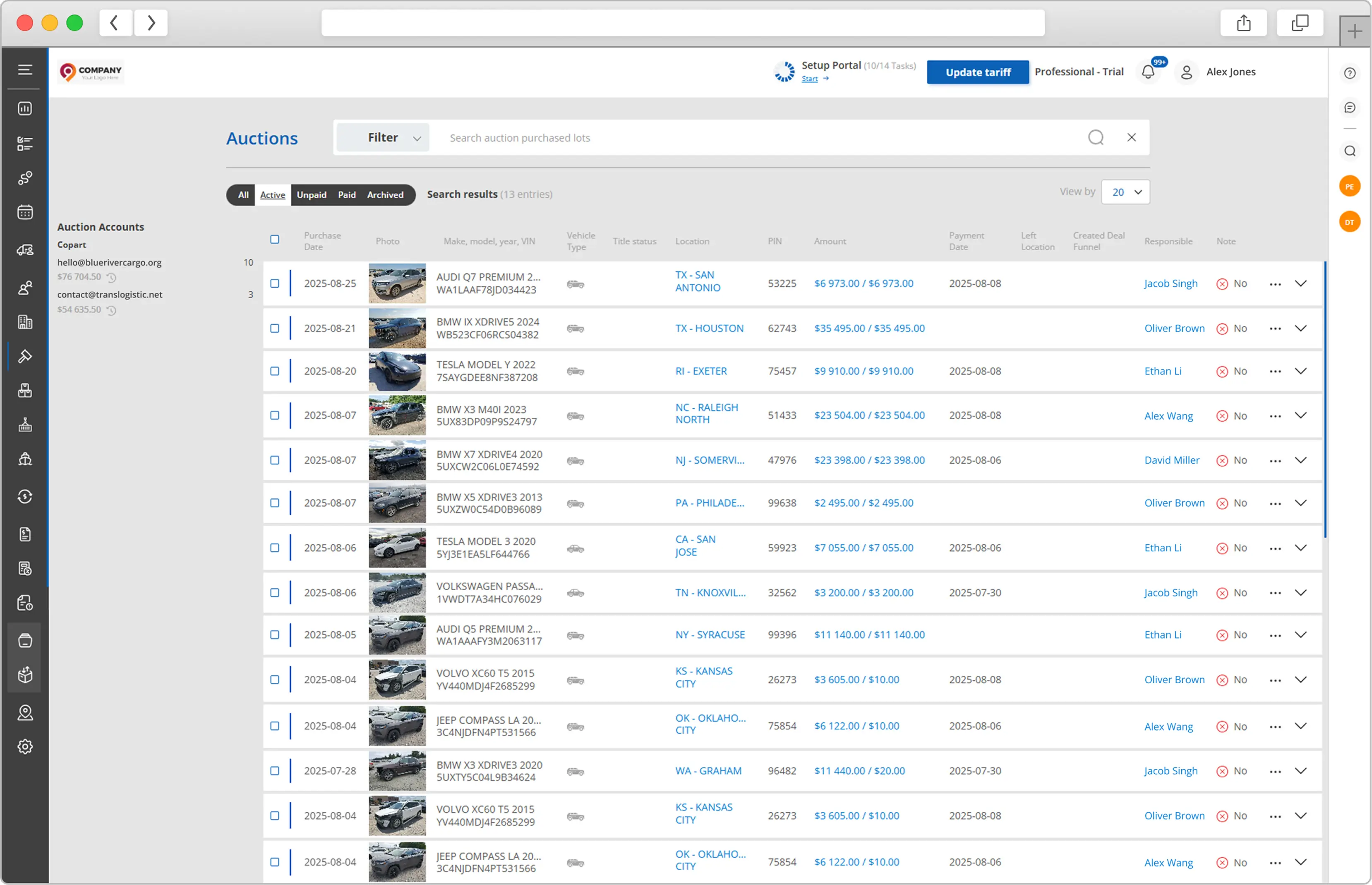The width and height of the screenshot is (1372, 885).
Task: Open responsible David Miller link
Action: tap(1171, 460)
